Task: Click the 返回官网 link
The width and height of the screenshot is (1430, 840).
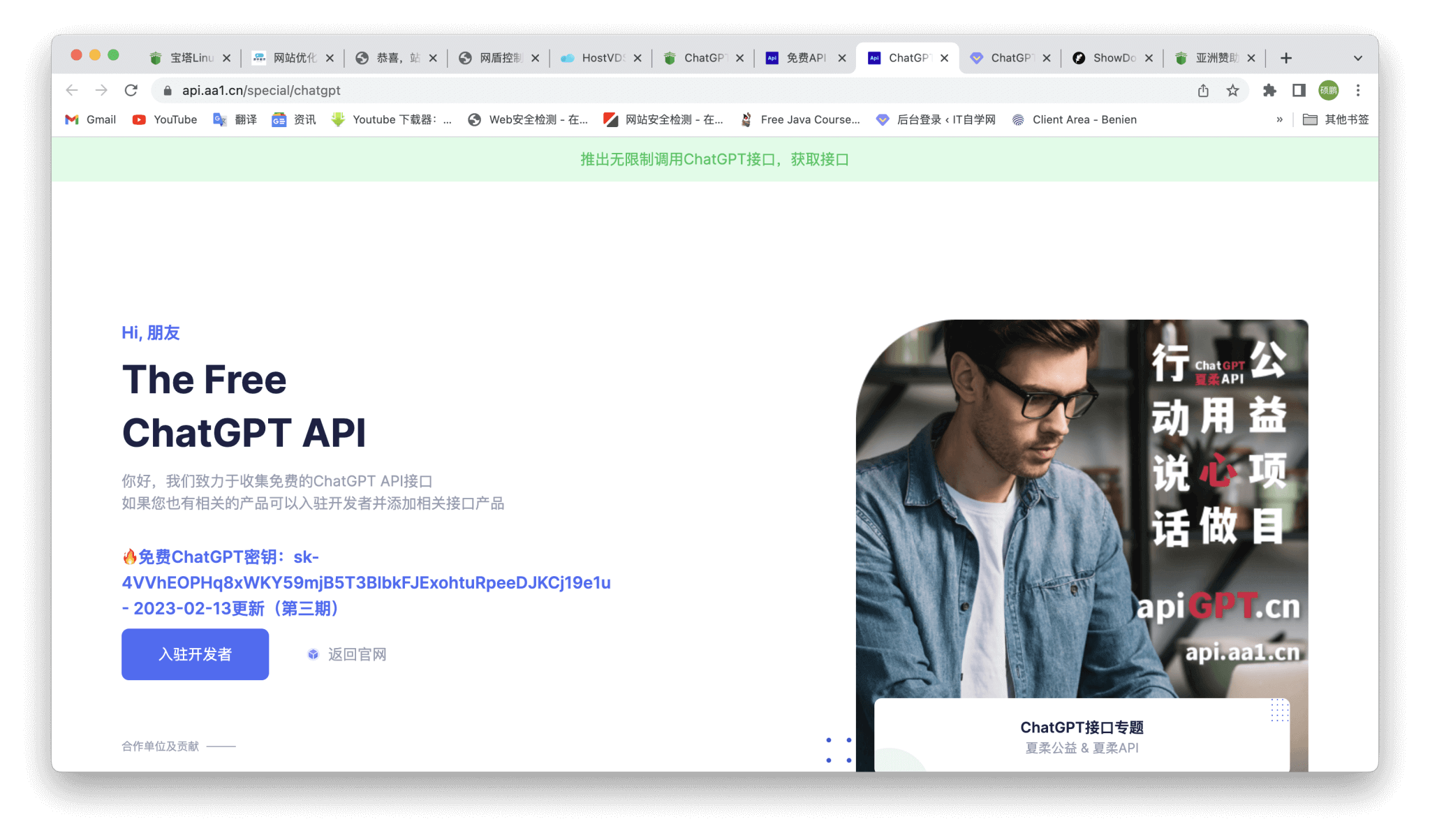Action: coord(356,654)
